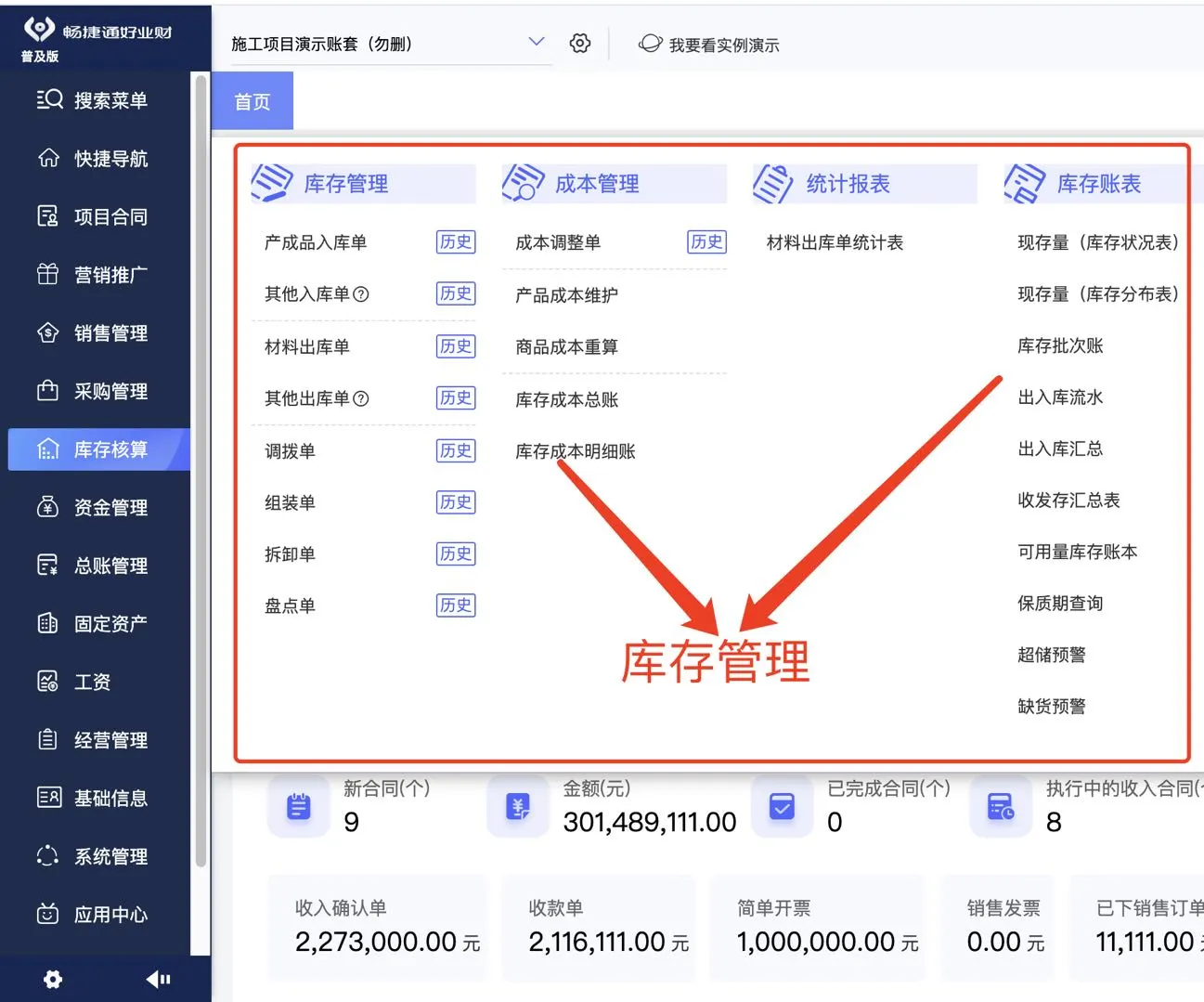Click the sidebar scrollbar track
Screen dimensions: 1204x1002
[201, 464]
